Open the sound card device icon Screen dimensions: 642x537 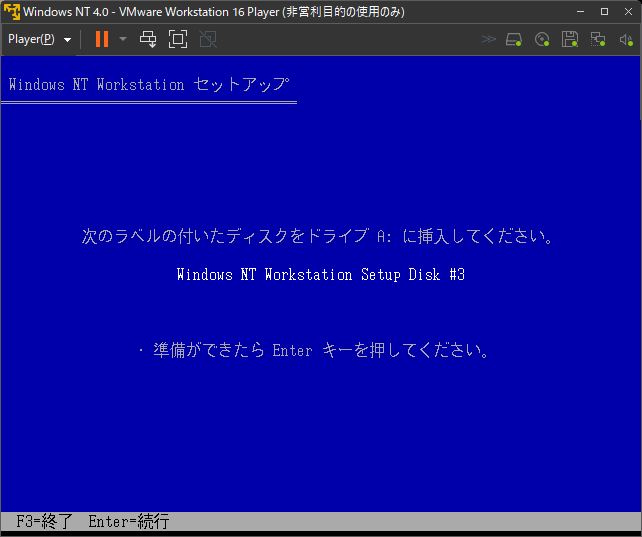point(626,40)
